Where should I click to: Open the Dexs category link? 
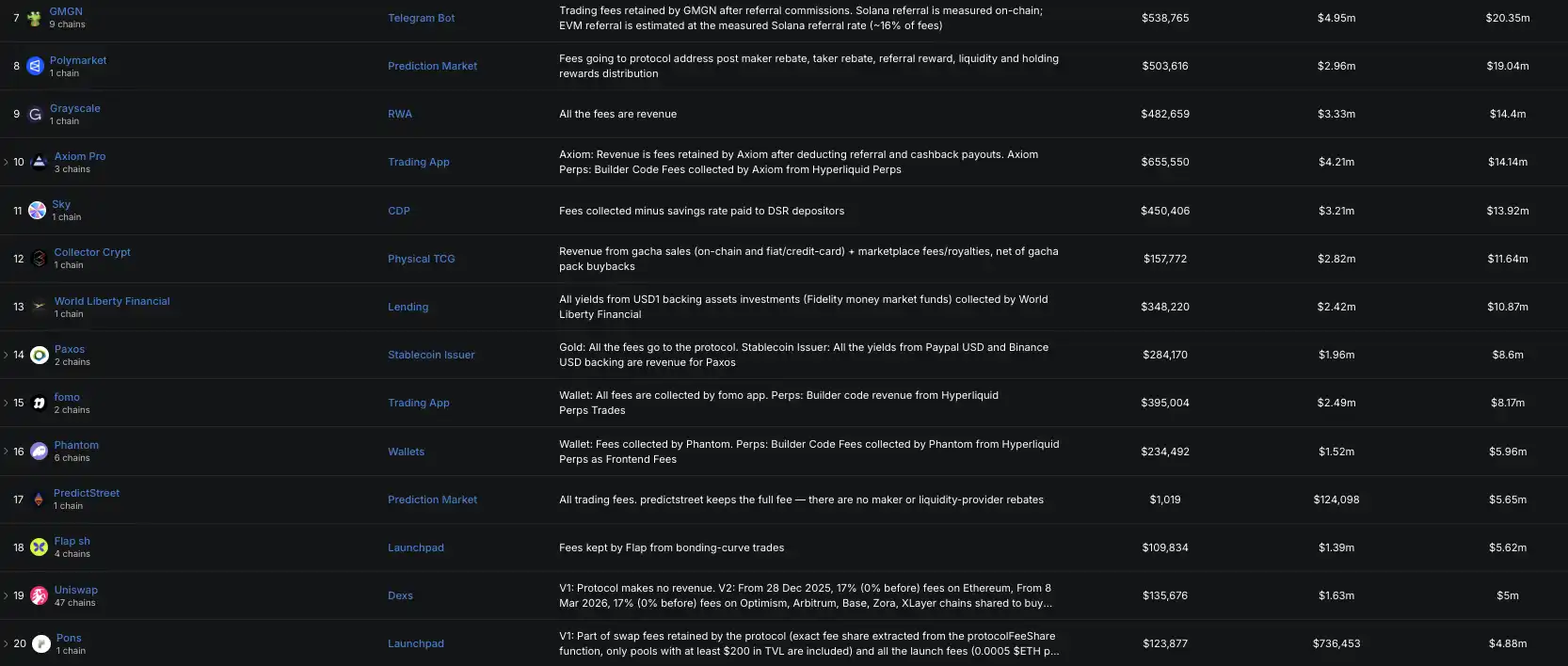point(400,595)
